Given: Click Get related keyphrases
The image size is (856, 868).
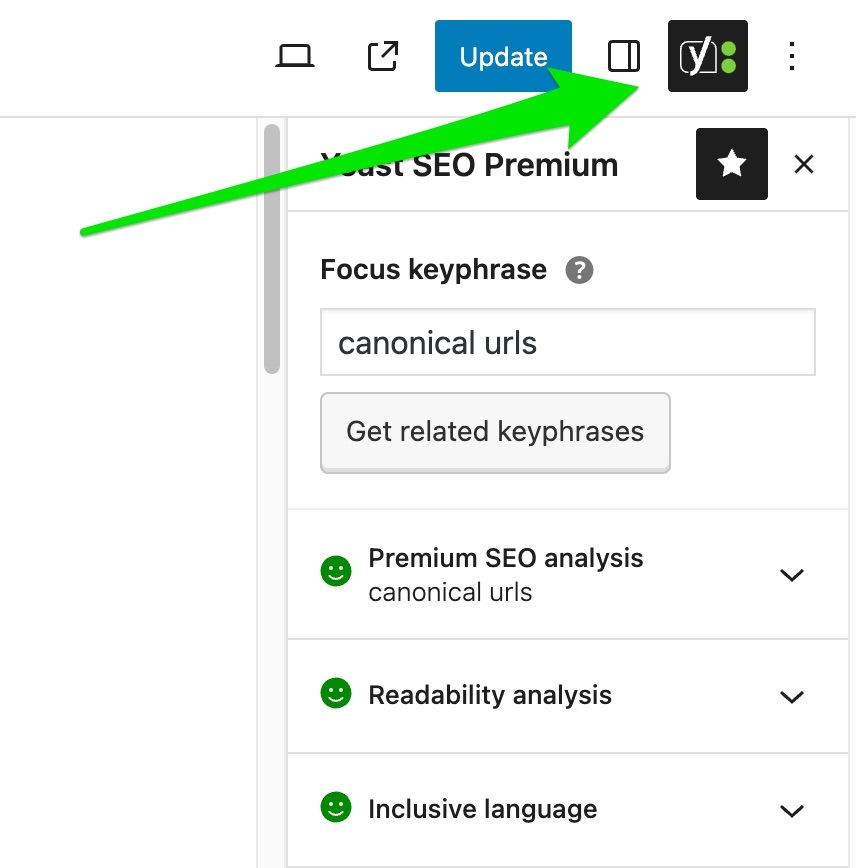Looking at the screenshot, I should [495, 432].
